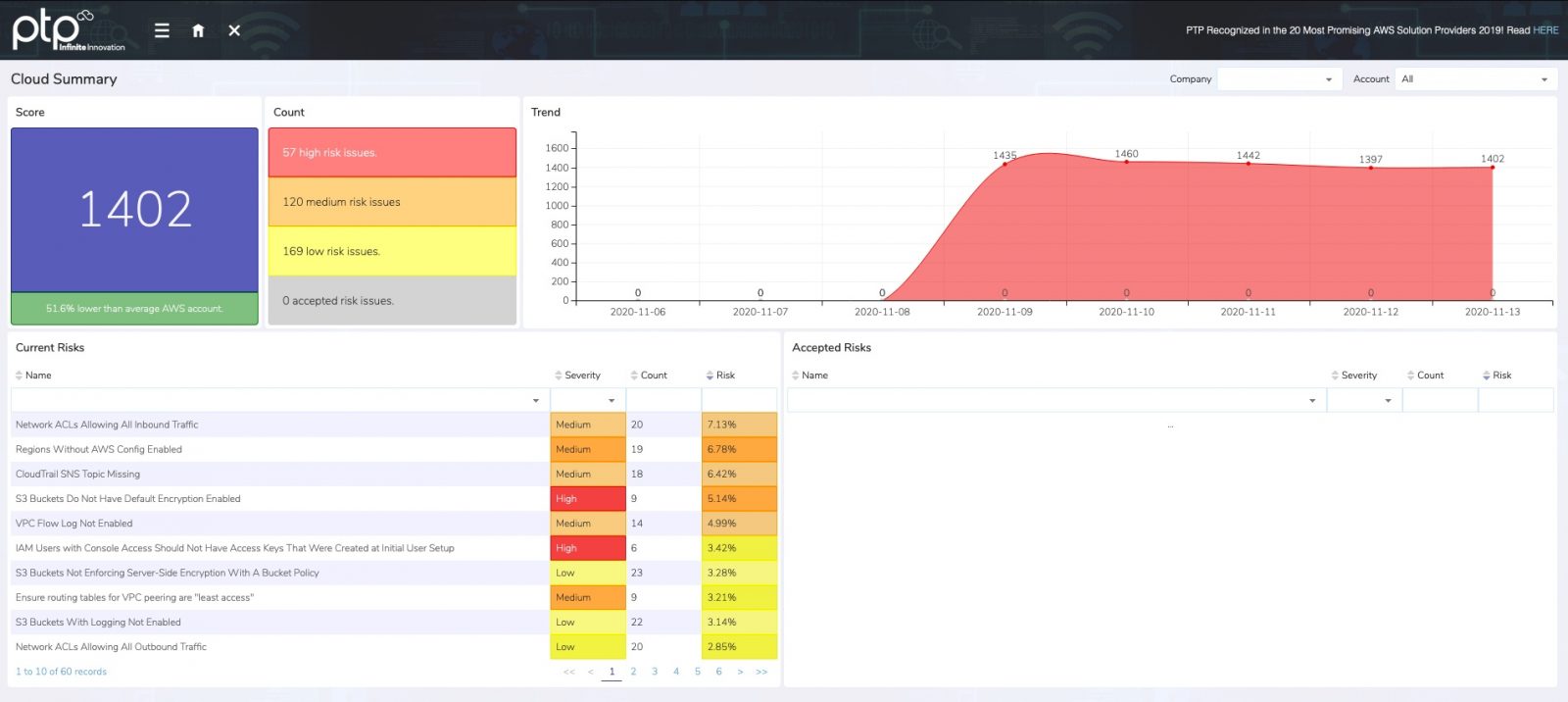Sort Current Risks by Severity column

[x=581, y=376]
